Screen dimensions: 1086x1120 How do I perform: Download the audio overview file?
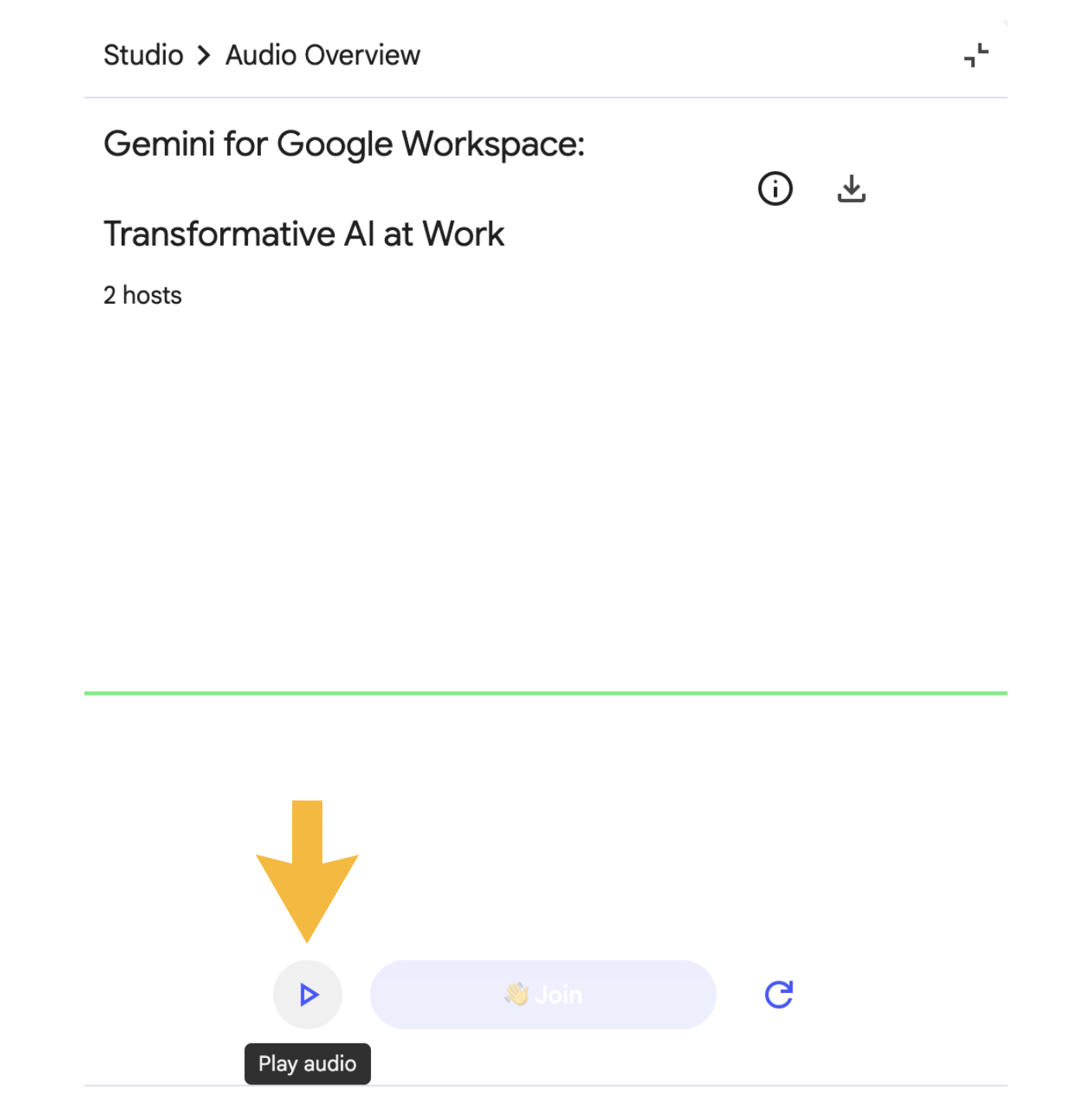(x=851, y=188)
